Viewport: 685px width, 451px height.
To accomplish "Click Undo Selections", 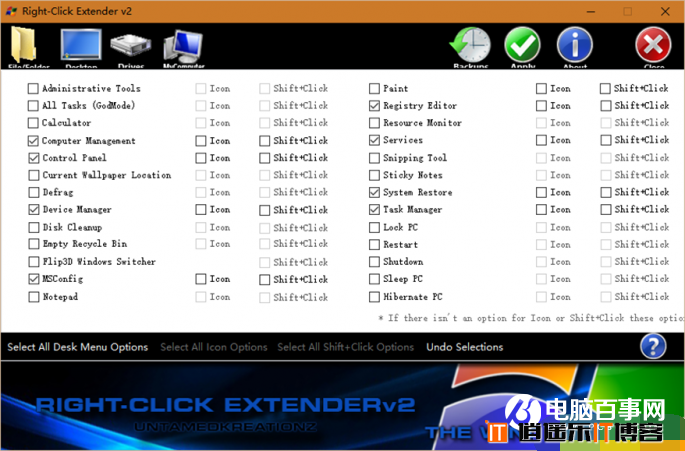I will click(465, 347).
